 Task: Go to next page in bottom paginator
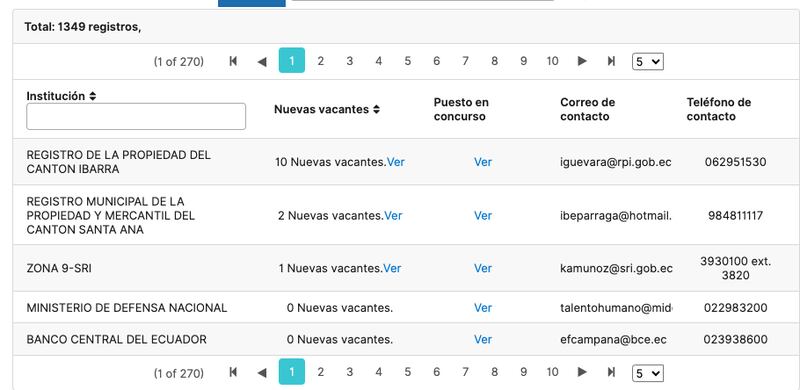(x=582, y=372)
